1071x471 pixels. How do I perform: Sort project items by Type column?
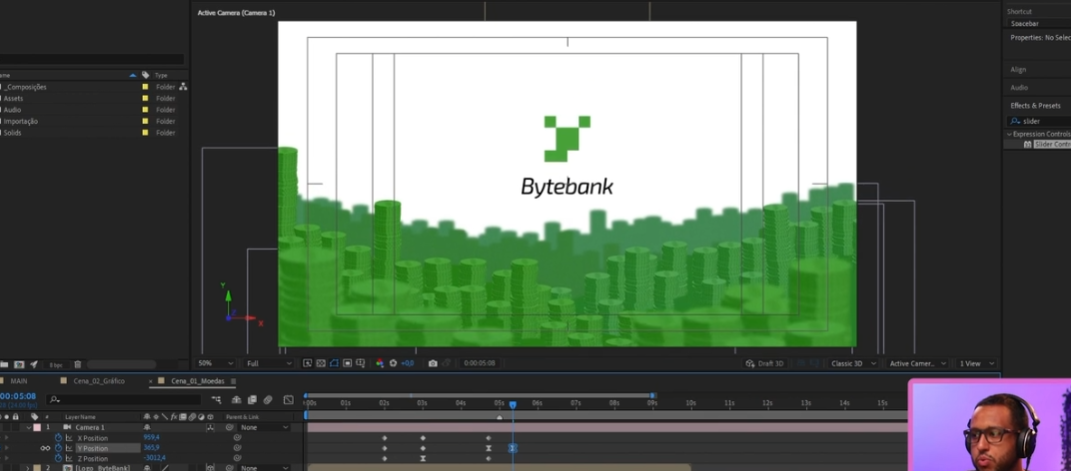[x=161, y=75]
